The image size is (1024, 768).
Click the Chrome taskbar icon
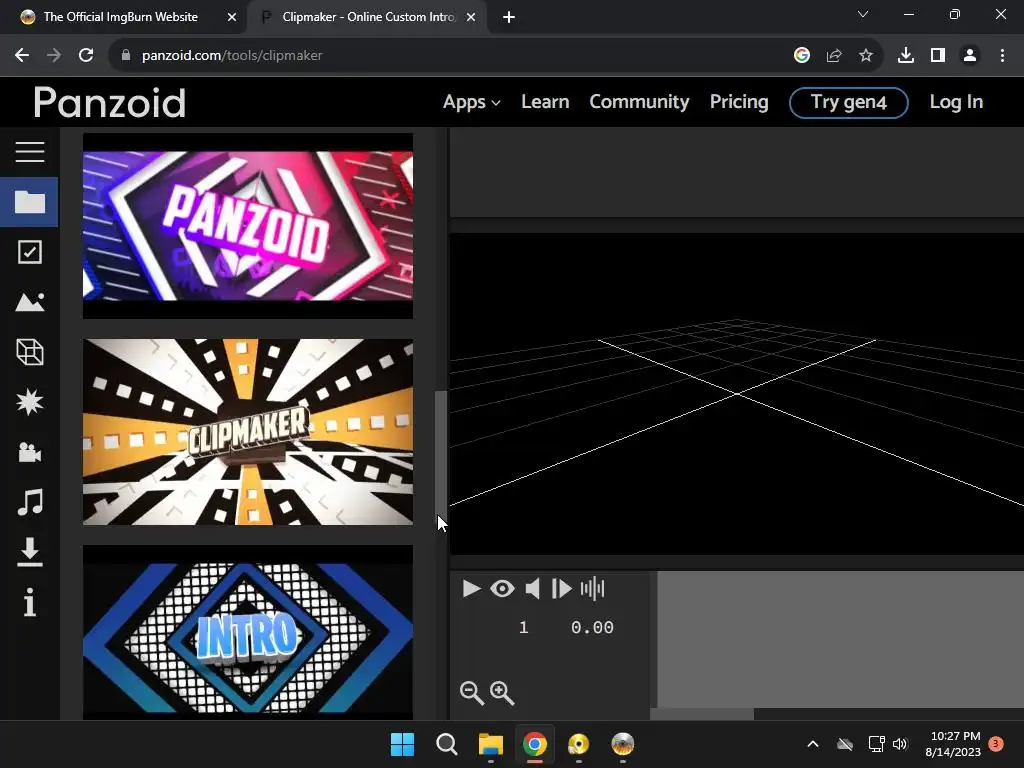(x=534, y=744)
